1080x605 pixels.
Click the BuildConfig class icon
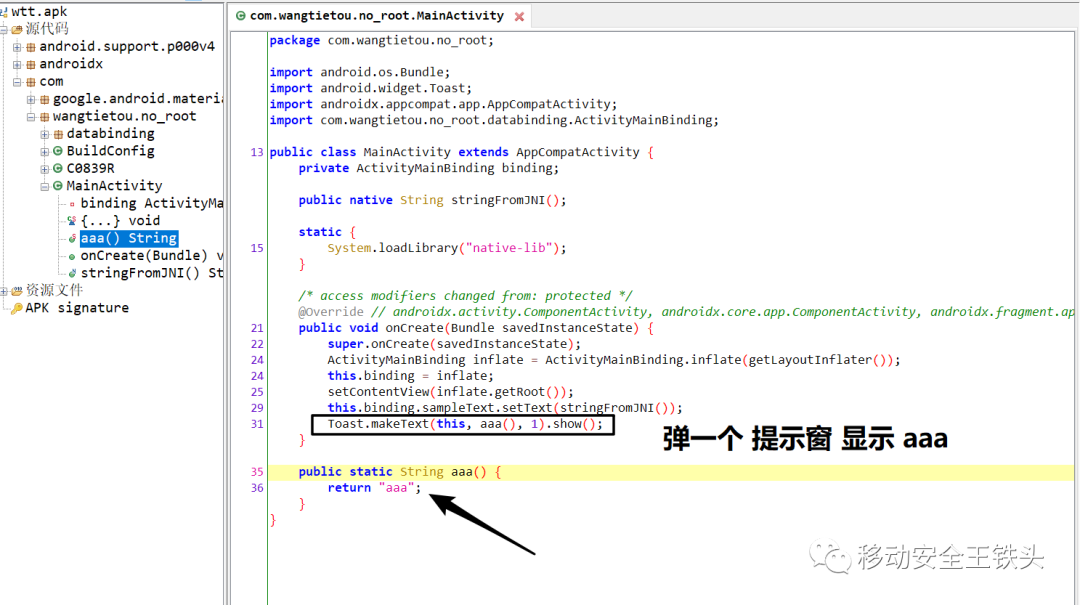pyautogui.click(x=58, y=151)
